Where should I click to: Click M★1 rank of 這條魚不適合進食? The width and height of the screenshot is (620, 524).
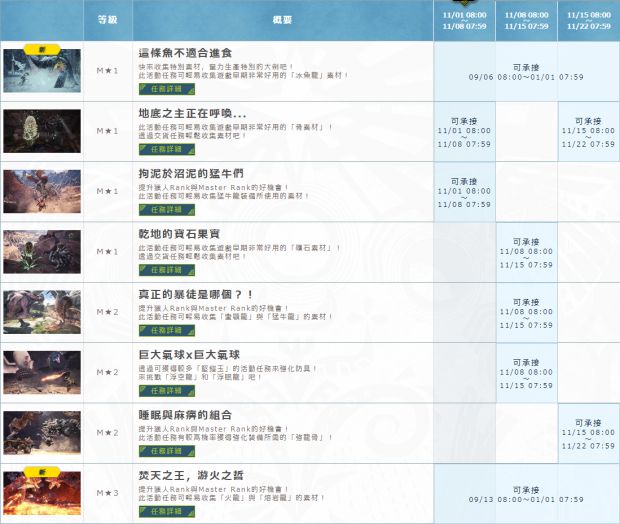pos(108,71)
